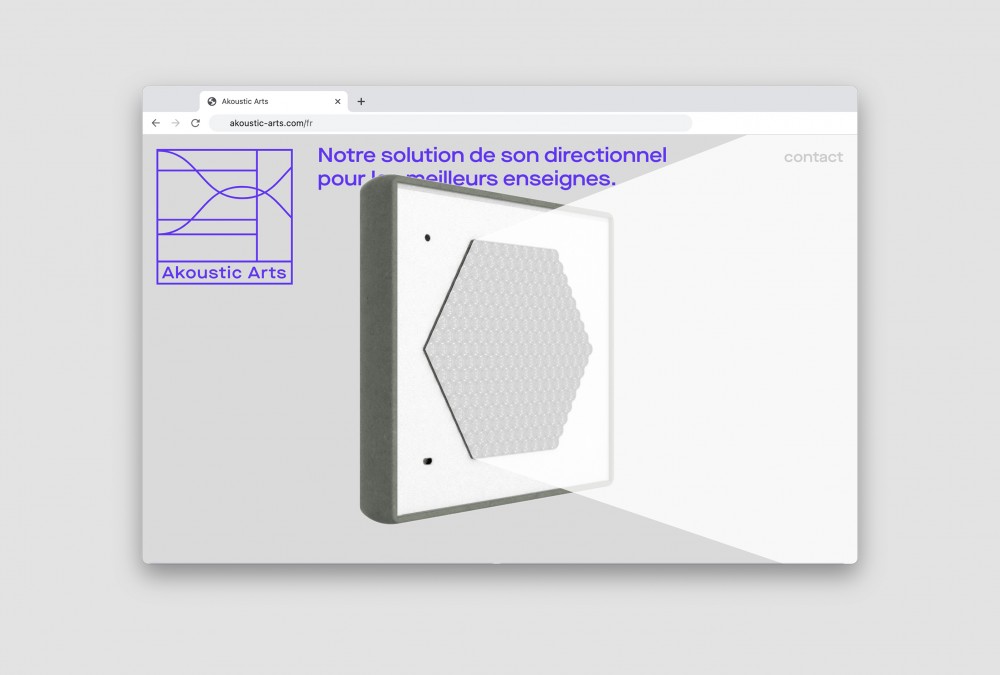Click the 'Notre solution de son directionnel' heading
1000x675 pixels.
tap(492, 155)
